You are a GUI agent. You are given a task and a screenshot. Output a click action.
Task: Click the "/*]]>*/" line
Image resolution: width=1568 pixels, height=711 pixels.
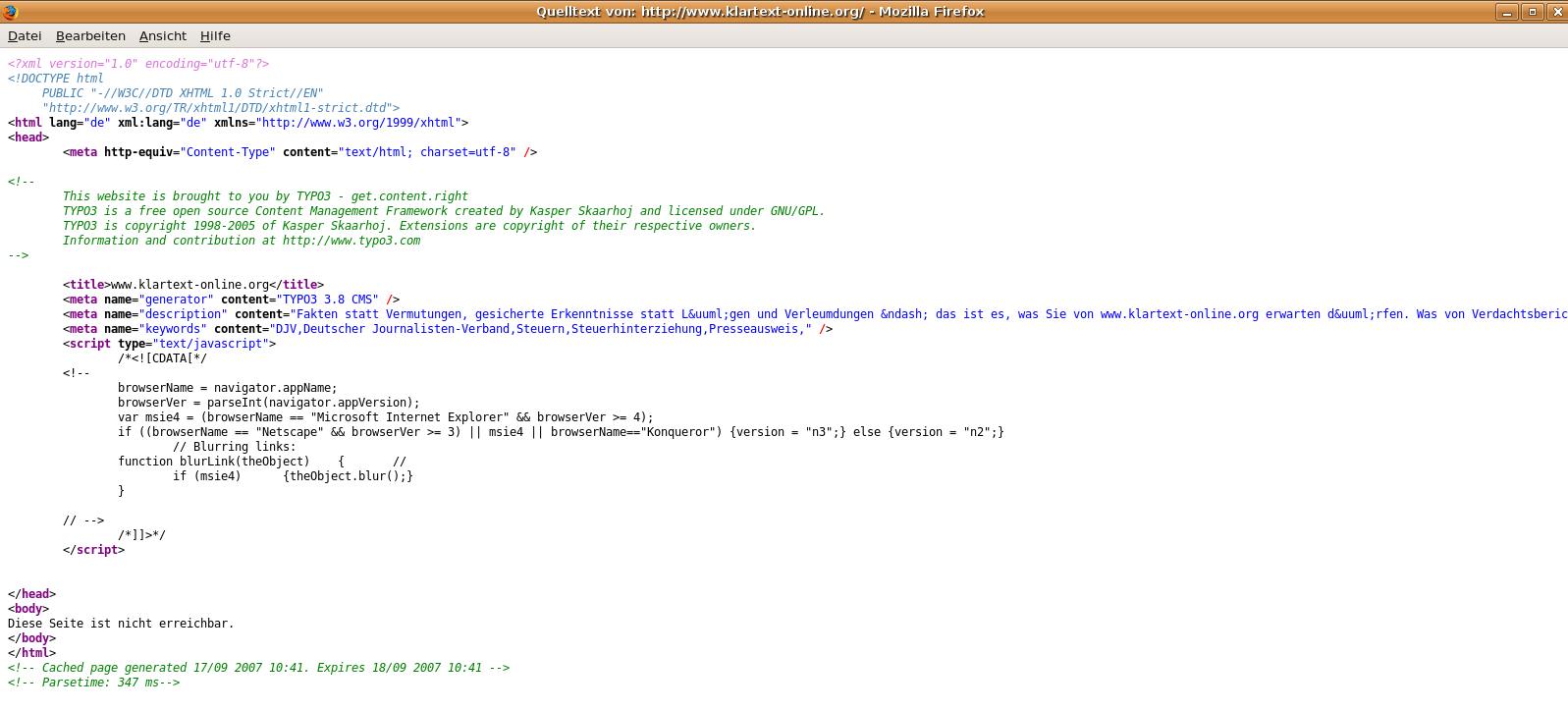coord(142,535)
